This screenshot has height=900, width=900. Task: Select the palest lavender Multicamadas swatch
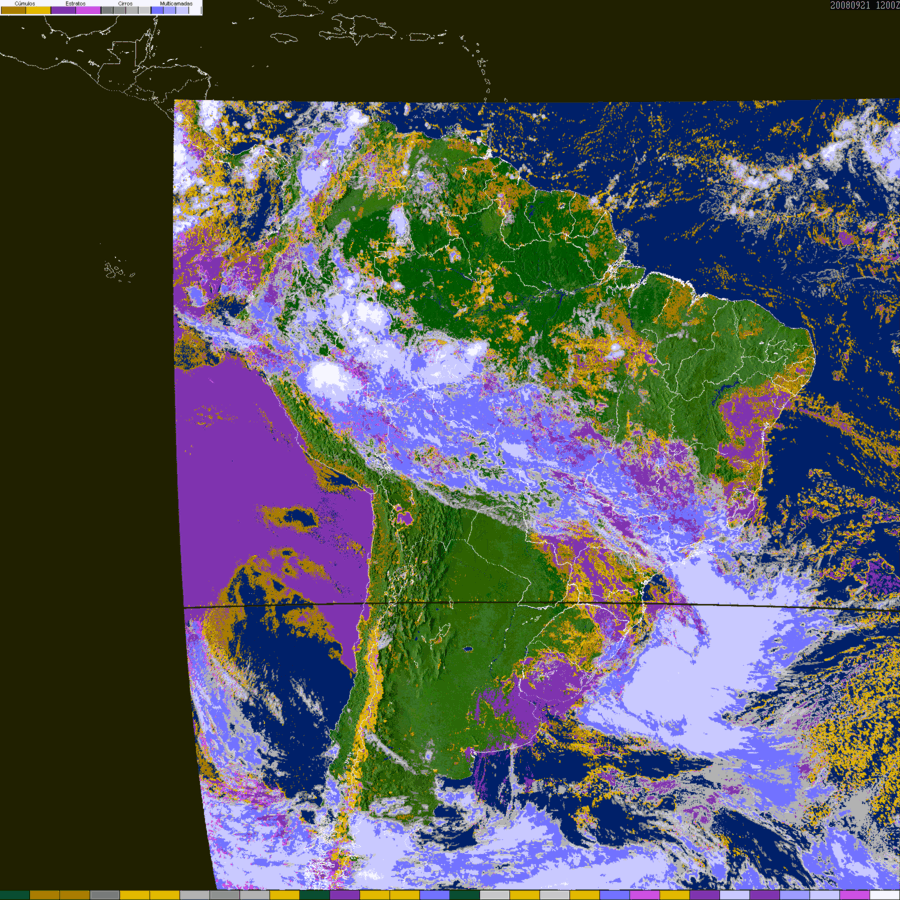click(182, 10)
